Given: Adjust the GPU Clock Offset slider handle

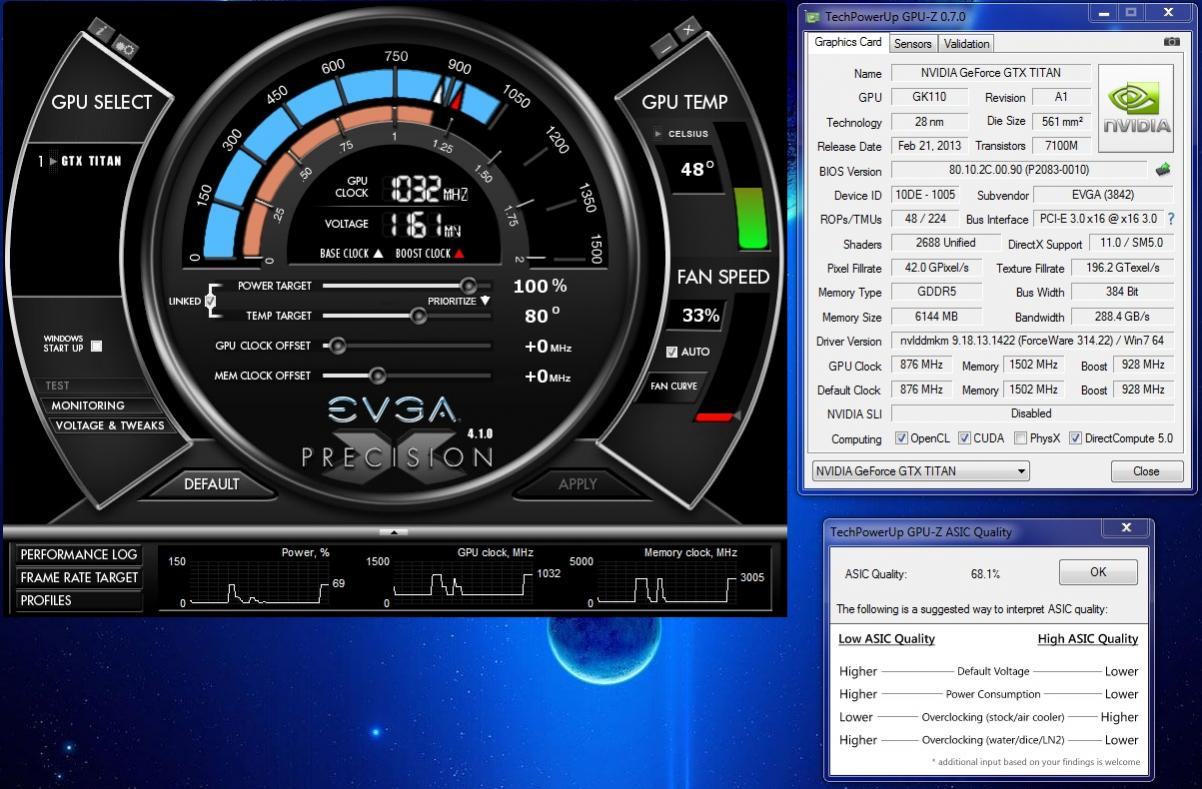Looking at the screenshot, I should [337, 346].
